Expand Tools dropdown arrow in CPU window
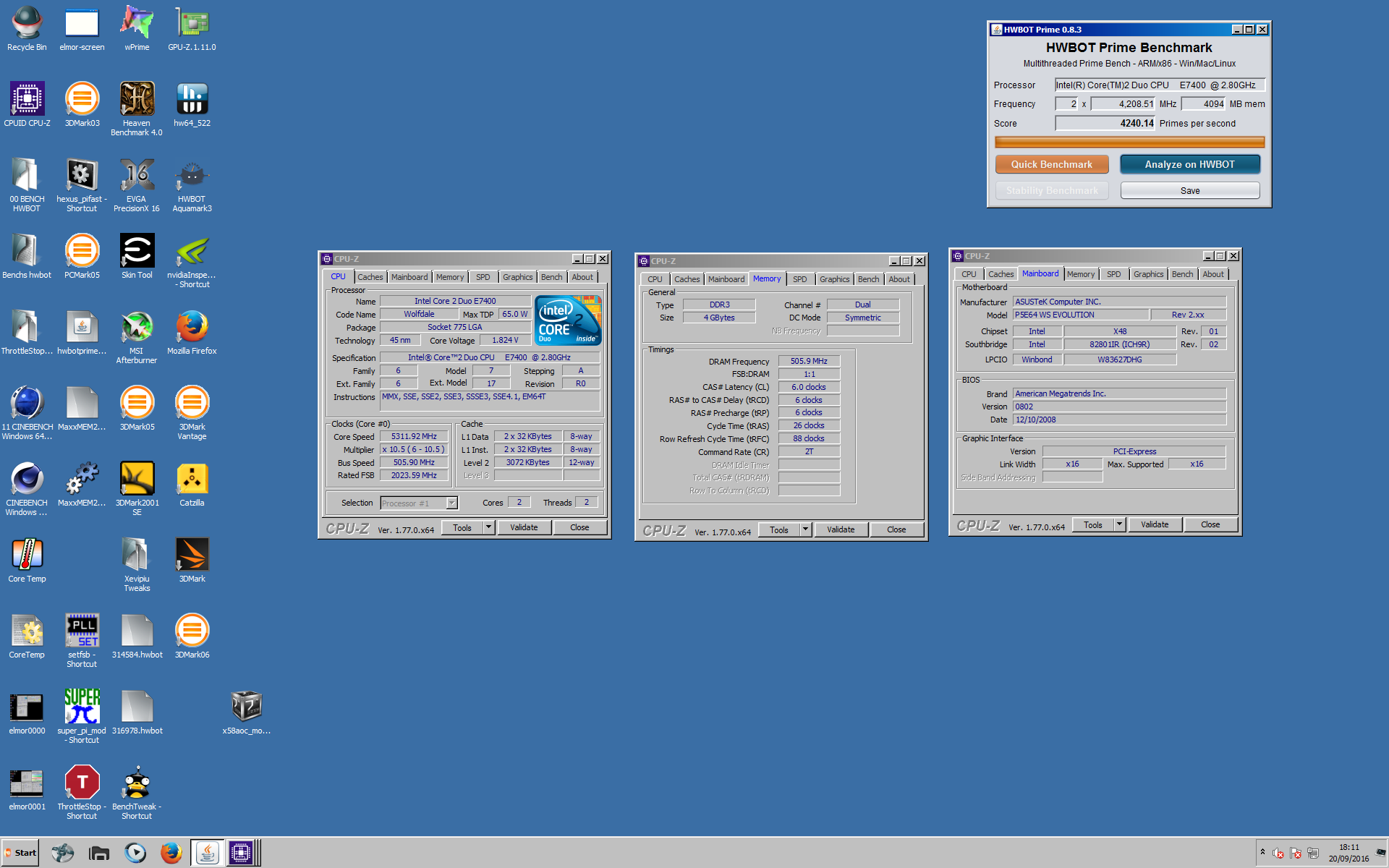 (x=489, y=528)
